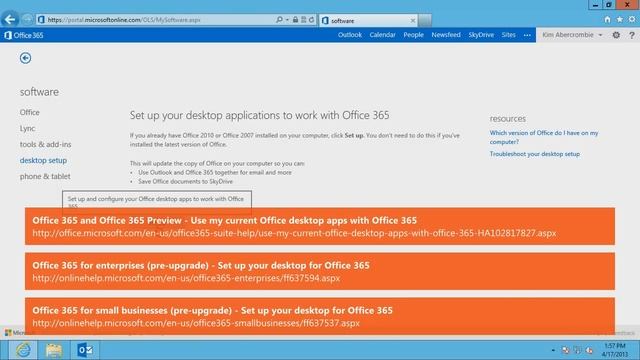
Task: Select phone & tablet in sidebar
Action: coord(45,176)
